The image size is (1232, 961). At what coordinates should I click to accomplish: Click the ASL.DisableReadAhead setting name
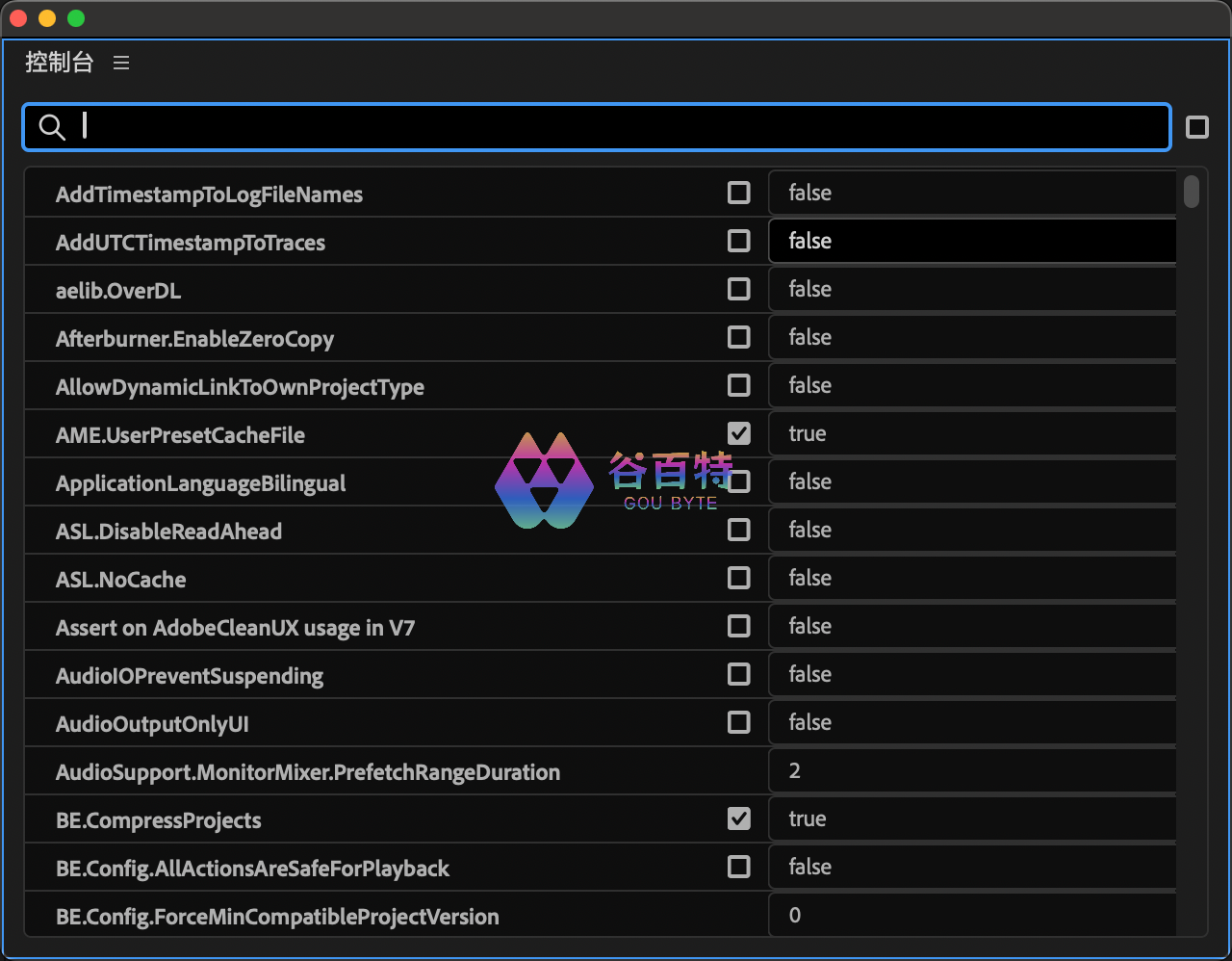point(168,532)
